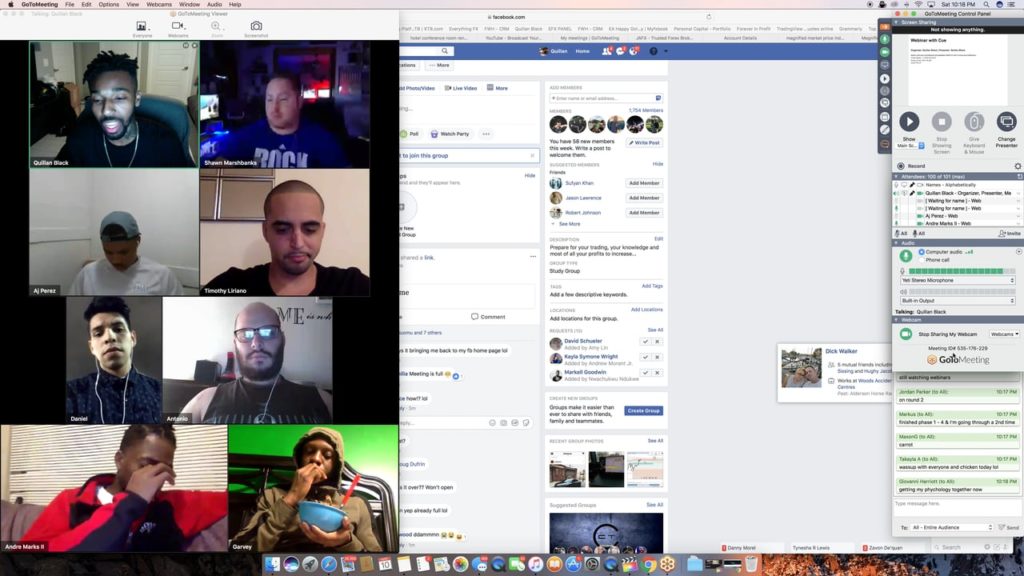The width and height of the screenshot is (1024, 576).
Task: Click the Facebook messages icon
Action: point(620,51)
